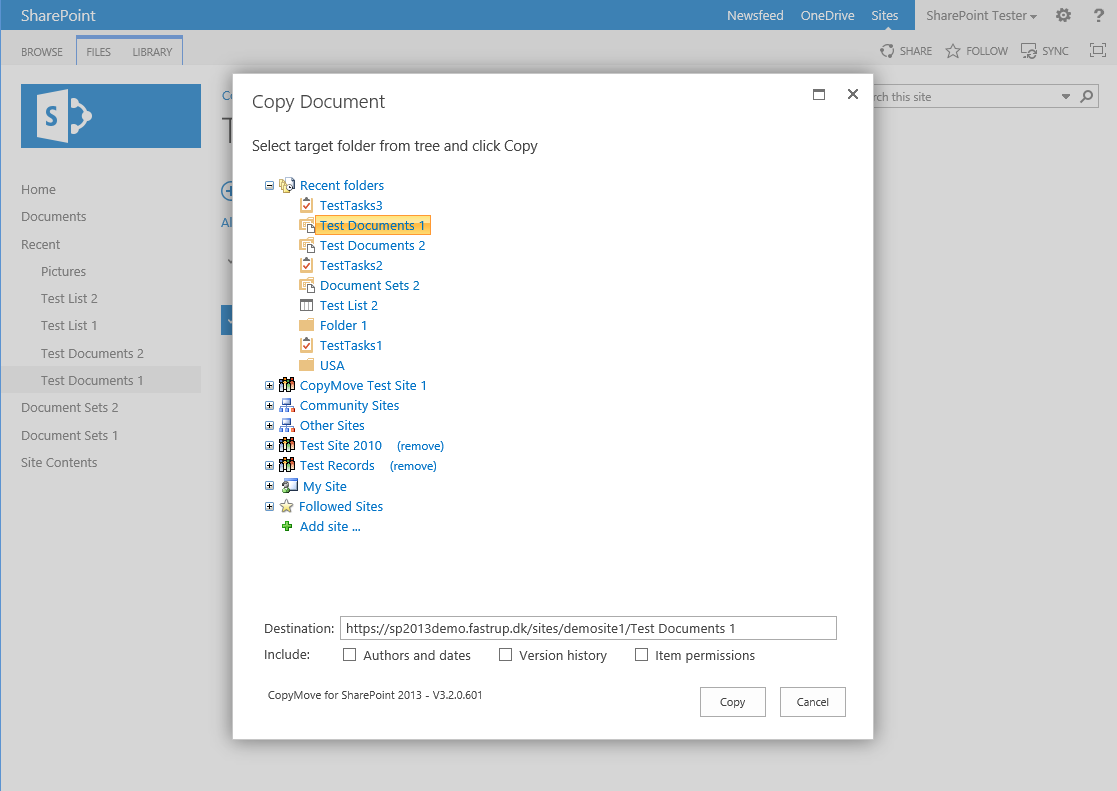Remove Test Records from the tree
Screen dimensions: 1117x791
[x=413, y=466]
